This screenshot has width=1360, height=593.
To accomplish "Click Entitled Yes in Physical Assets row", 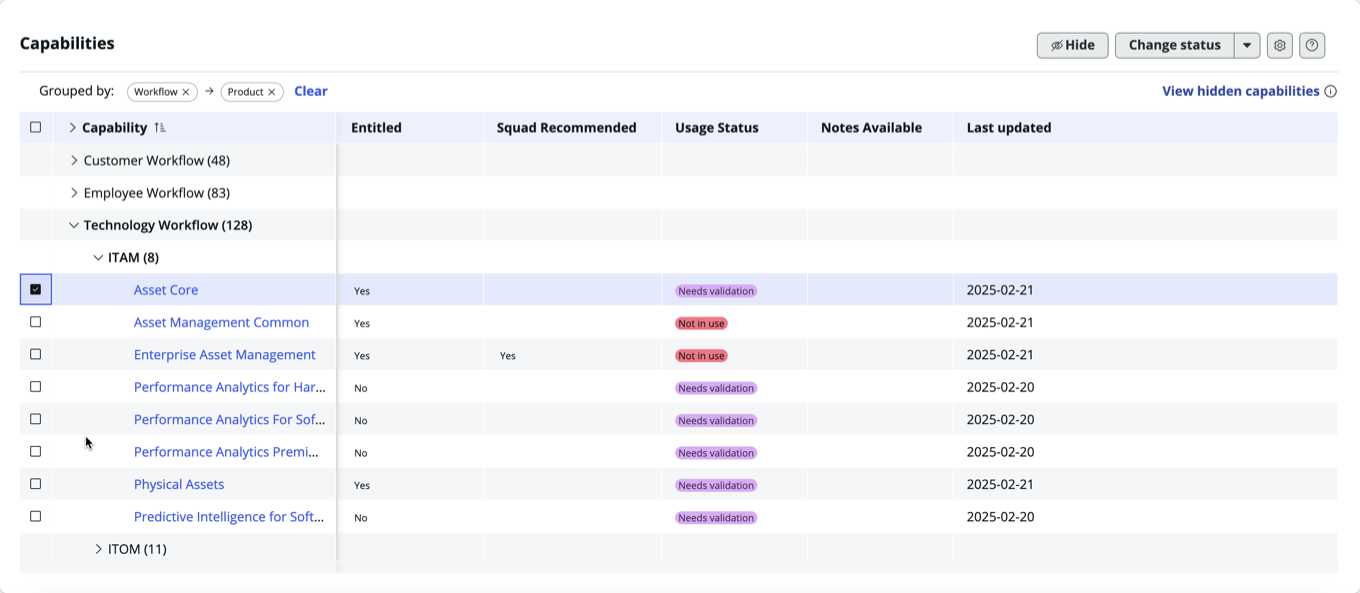I will click(362, 485).
